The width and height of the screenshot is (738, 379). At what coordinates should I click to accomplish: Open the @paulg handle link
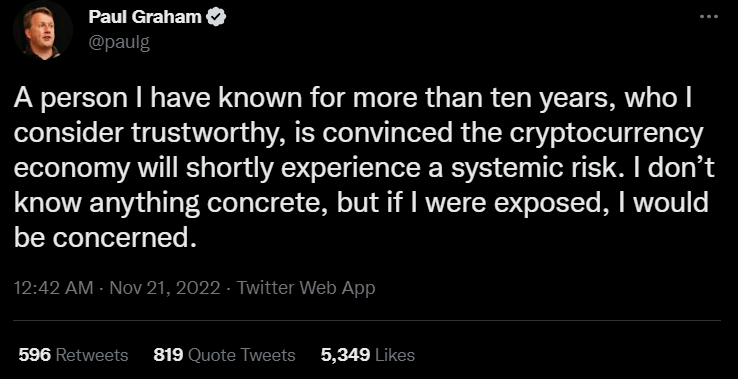pyautogui.click(x=119, y=43)
